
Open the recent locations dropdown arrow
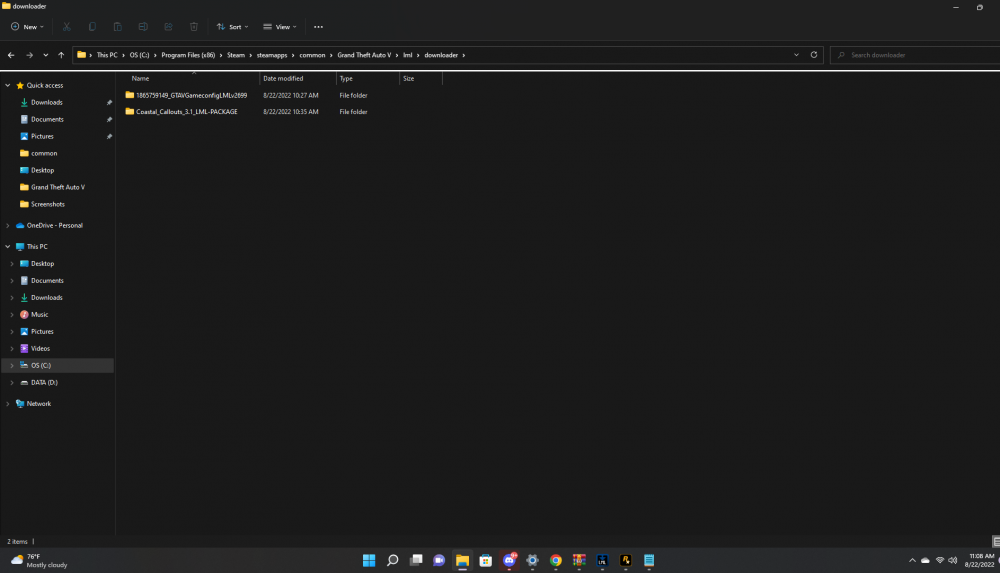[x=45, y=55]
